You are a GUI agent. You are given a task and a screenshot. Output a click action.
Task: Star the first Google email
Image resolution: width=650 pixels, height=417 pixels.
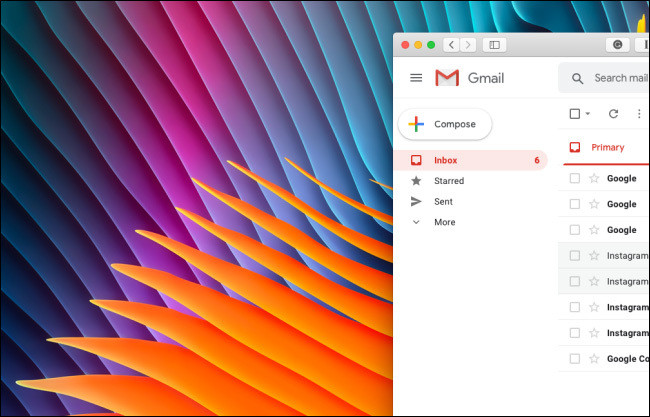[594, 179]
